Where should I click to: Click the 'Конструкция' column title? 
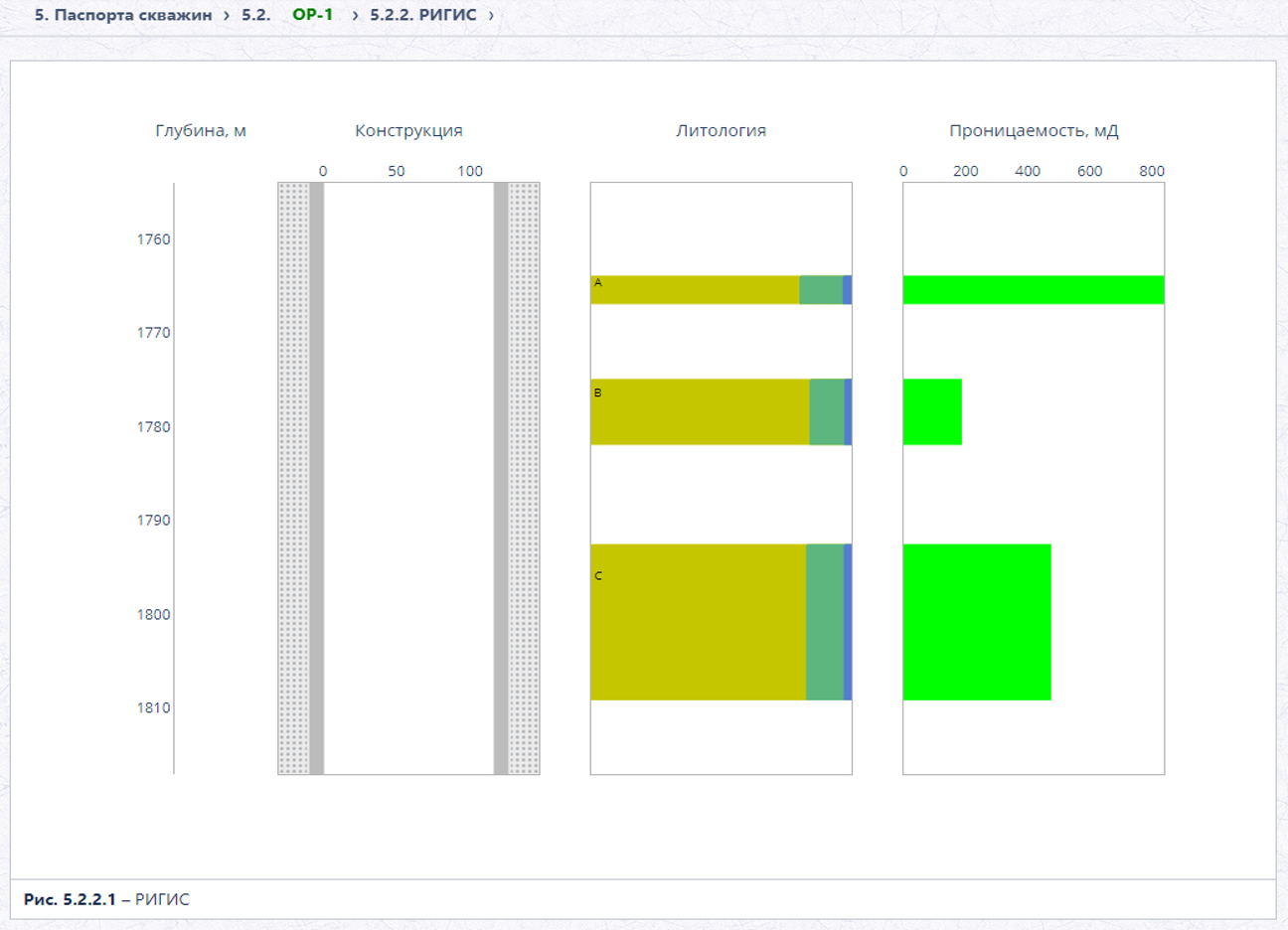tap(408, 130)
